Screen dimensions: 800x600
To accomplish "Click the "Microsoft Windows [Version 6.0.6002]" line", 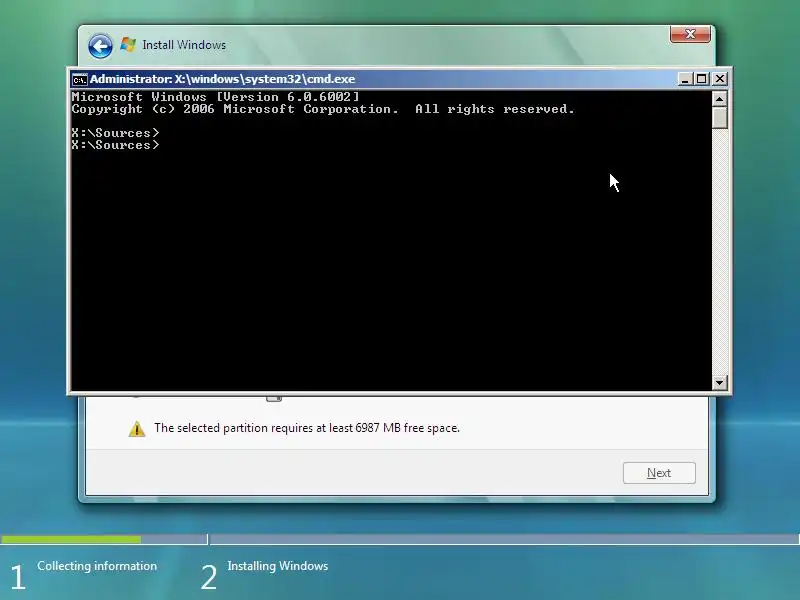I will 215,97.
